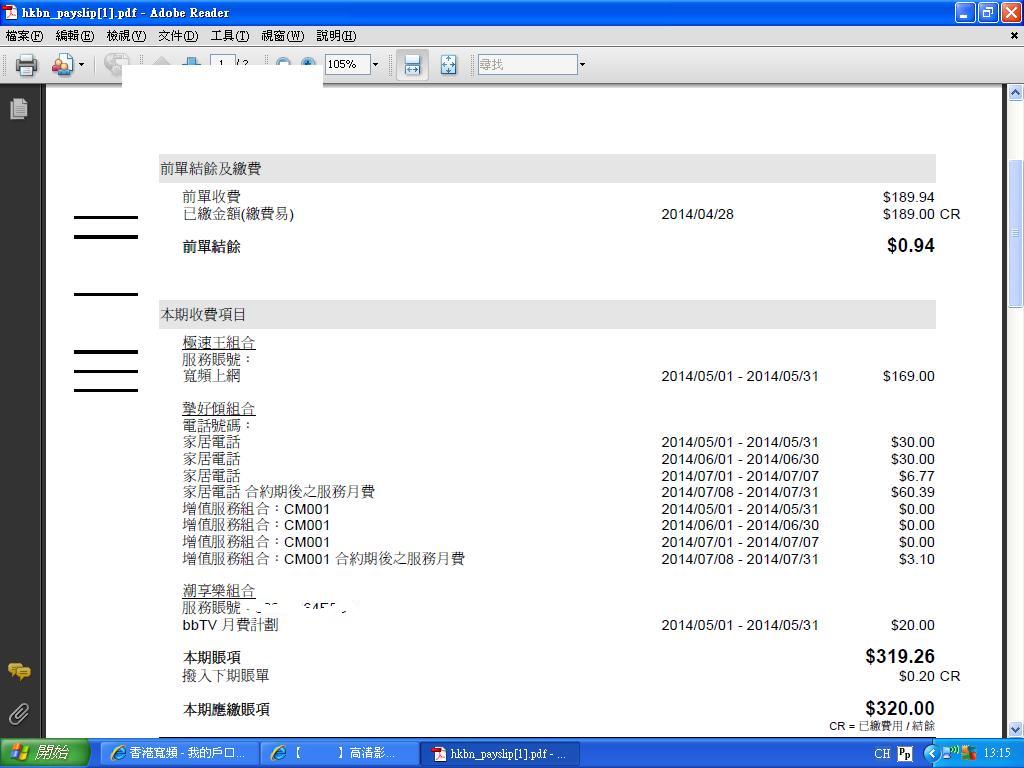Open the 文件(D) menu
Image resolution: width=1024 pixels, height=768 pixels.
pyautogui.click(x=178, y=36)
